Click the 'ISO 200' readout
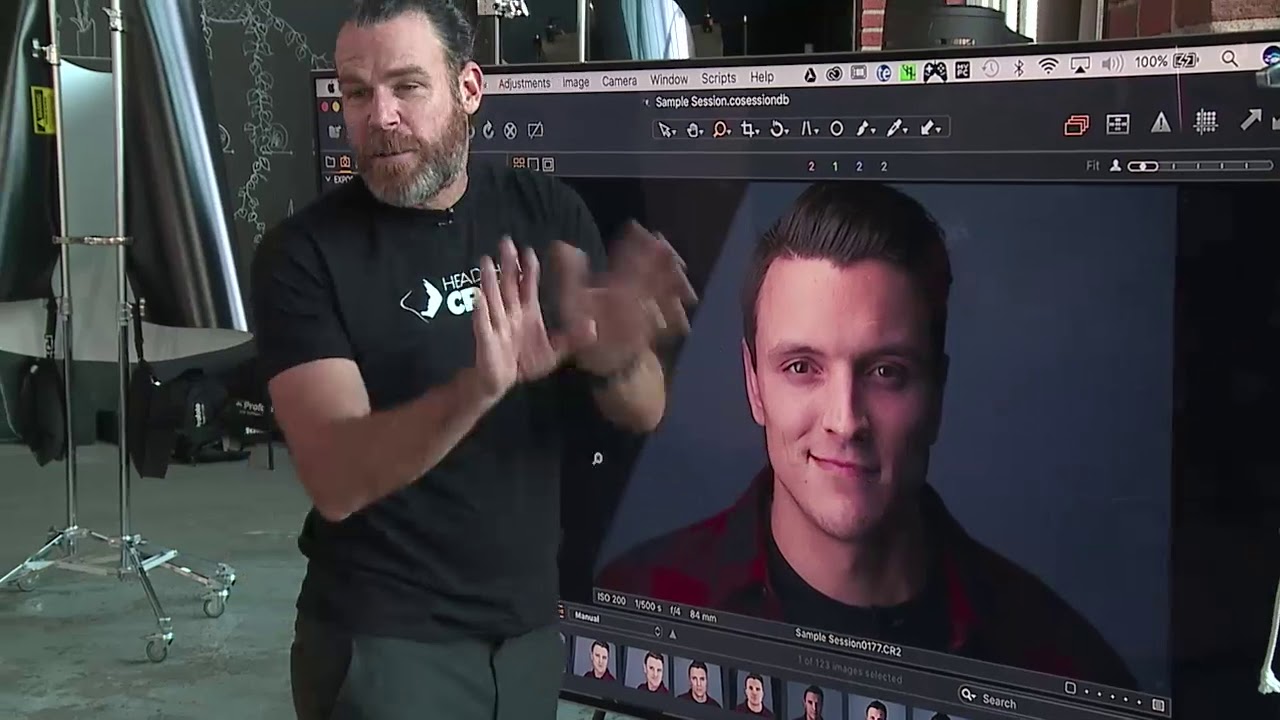1280x720 pixels. click(x=612, y=598)
